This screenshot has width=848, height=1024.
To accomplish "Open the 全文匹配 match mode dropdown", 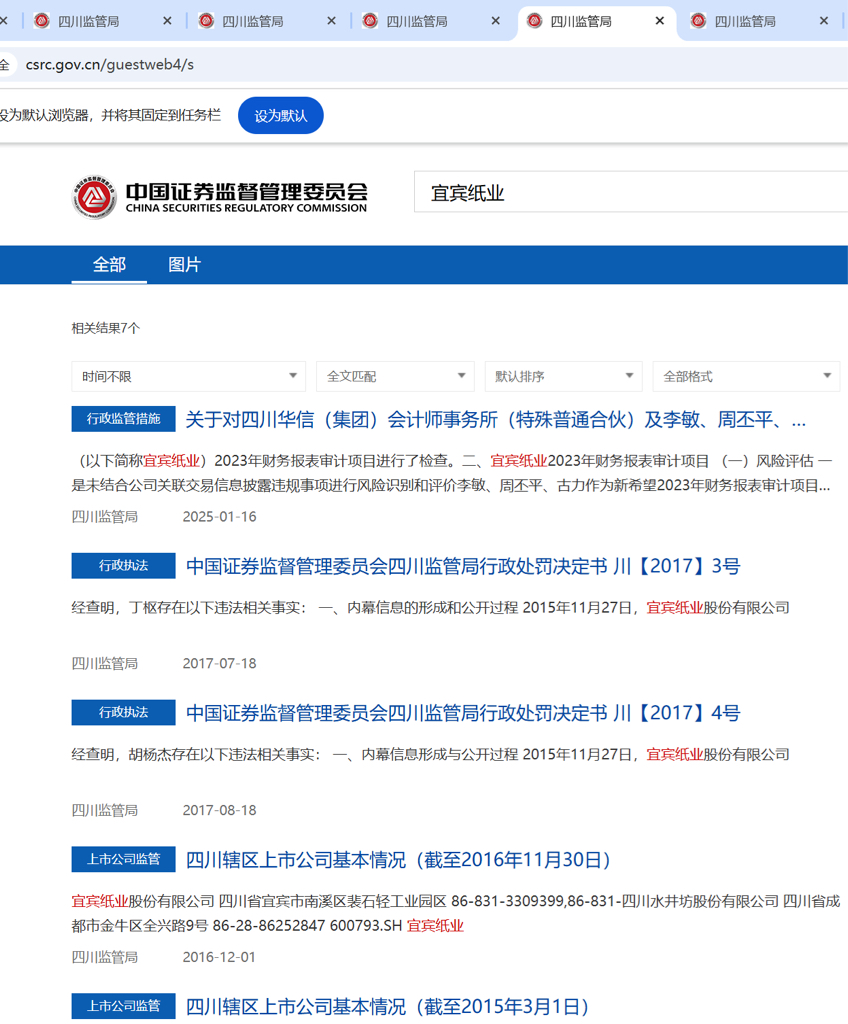I will 395,376.
